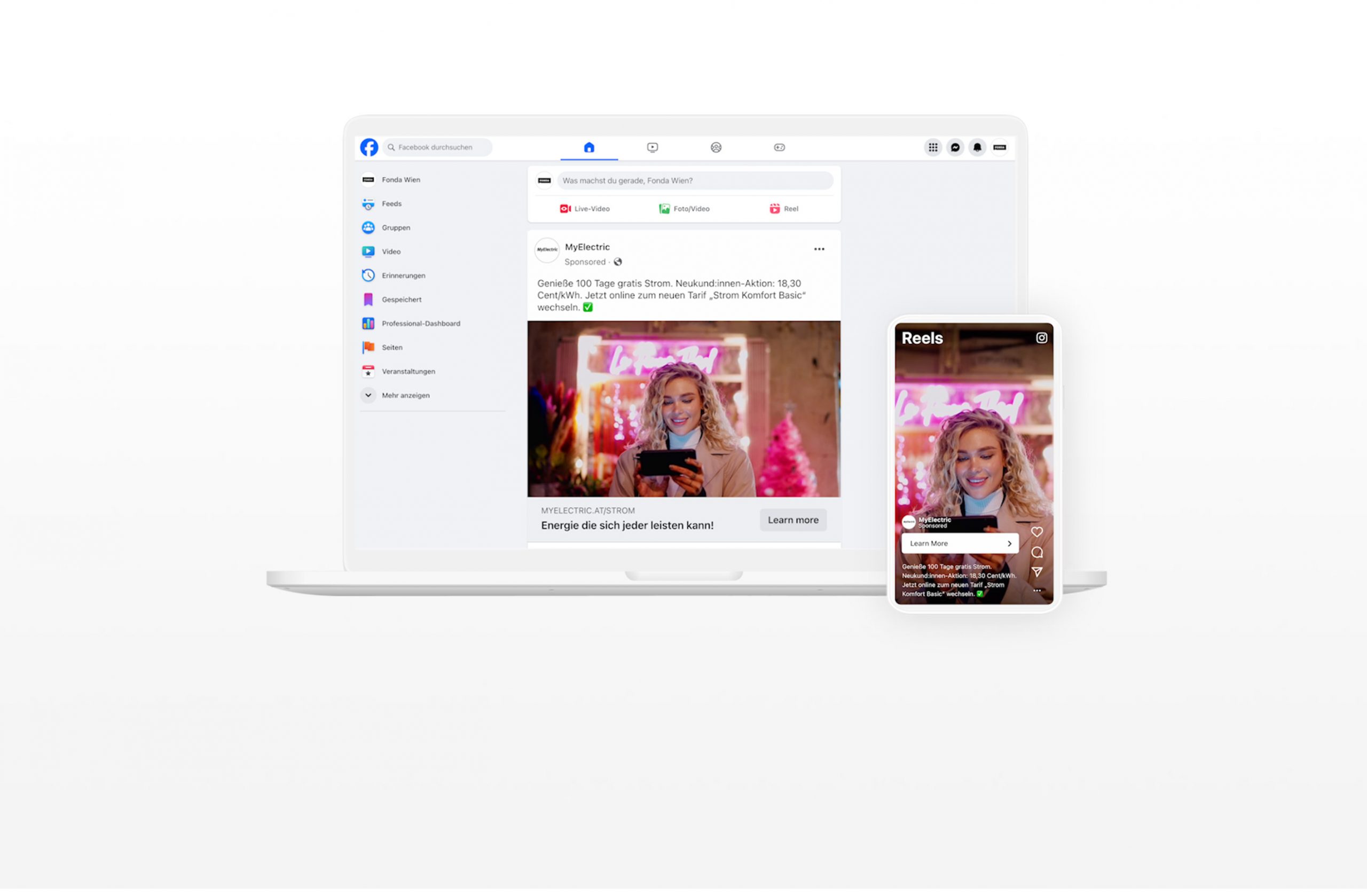Click the Messenger notifications icon
Screen dimensions: 1367x896
tap(955, 147)
